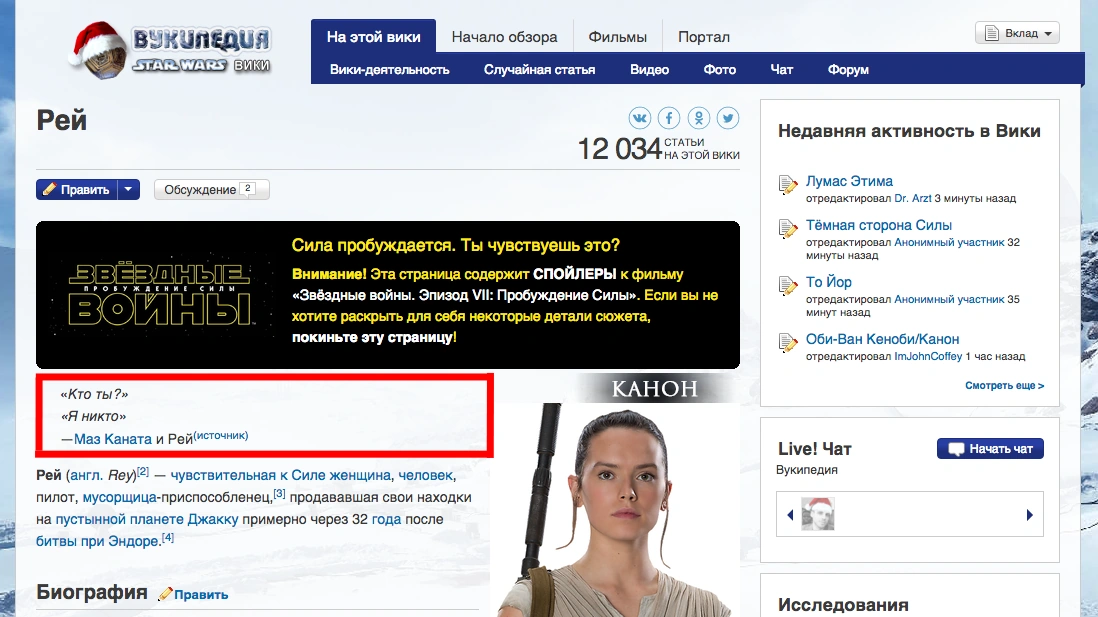
Task: Open the Форум menu item
Action: pyautogui.click(x=848, y=69)
